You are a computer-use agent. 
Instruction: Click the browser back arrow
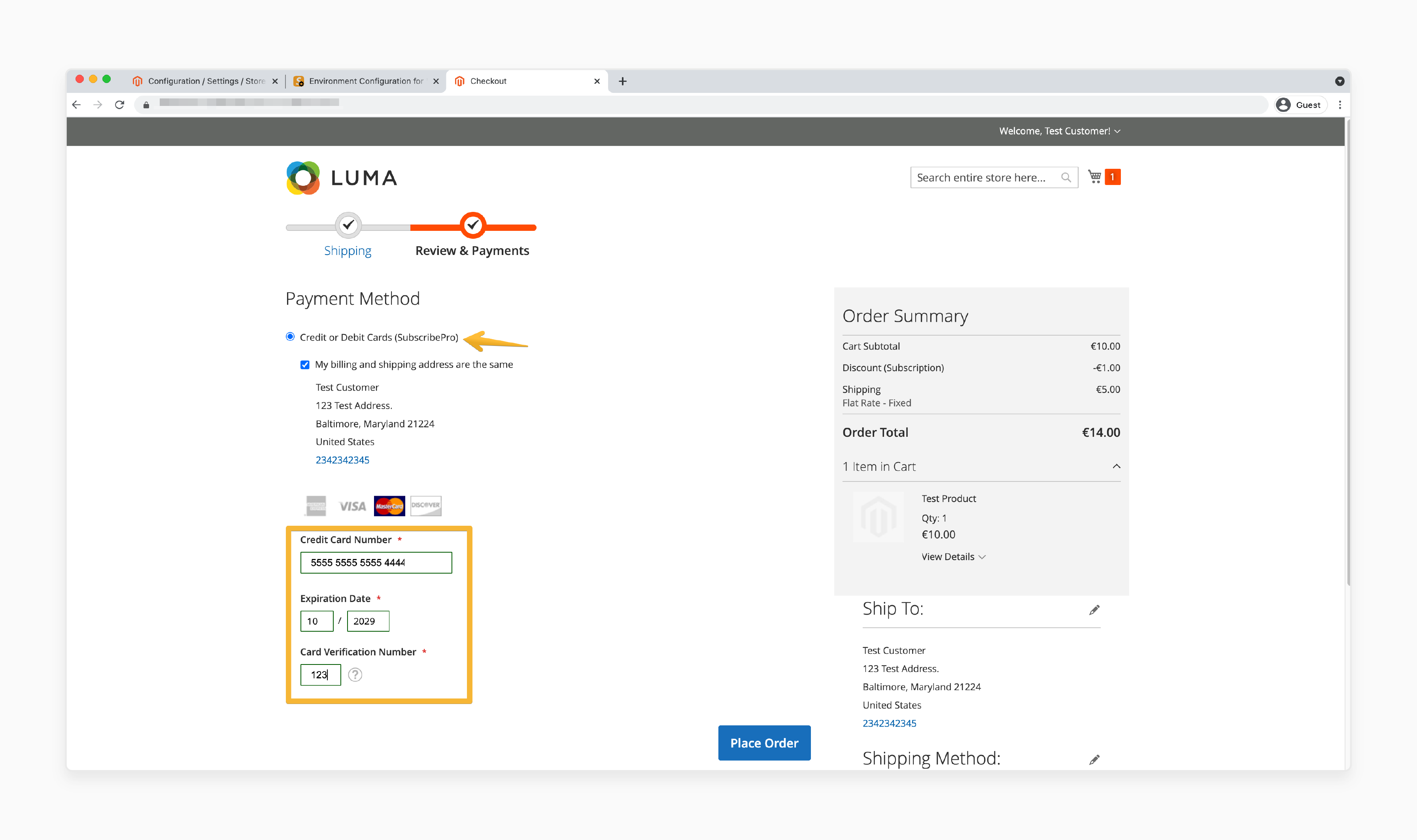(x=76, y=105)
